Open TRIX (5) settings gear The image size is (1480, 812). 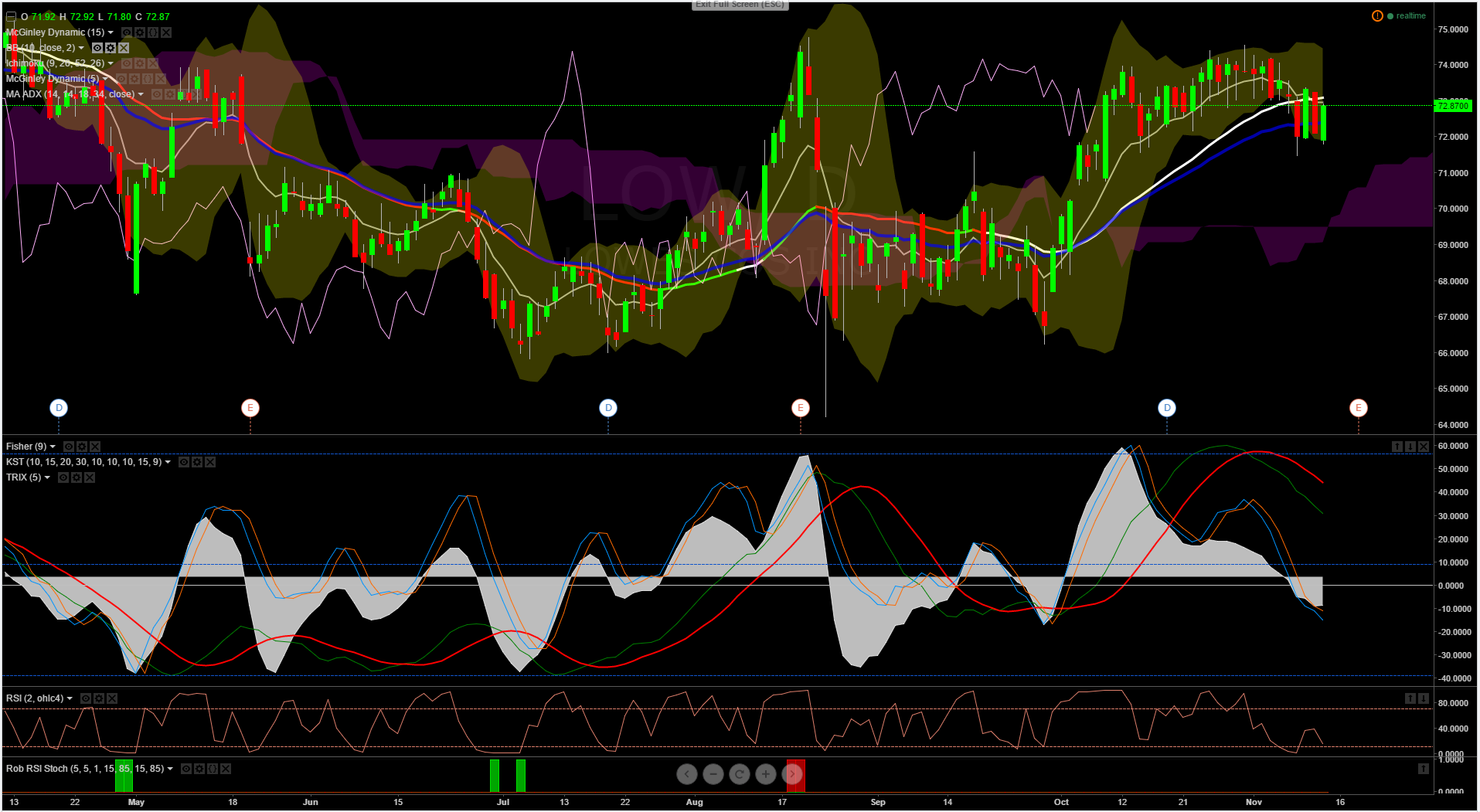click(77, 477)
